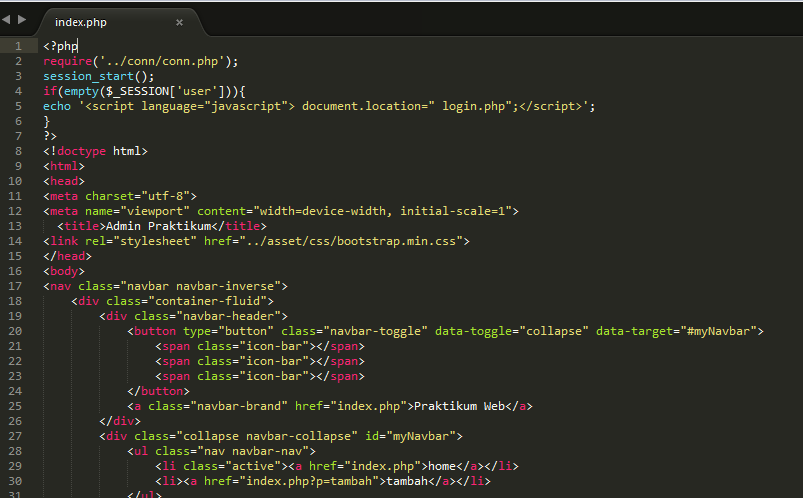Click the Admin Praktikum title text
Screen dimensions: 803x498
pos(158,226)
